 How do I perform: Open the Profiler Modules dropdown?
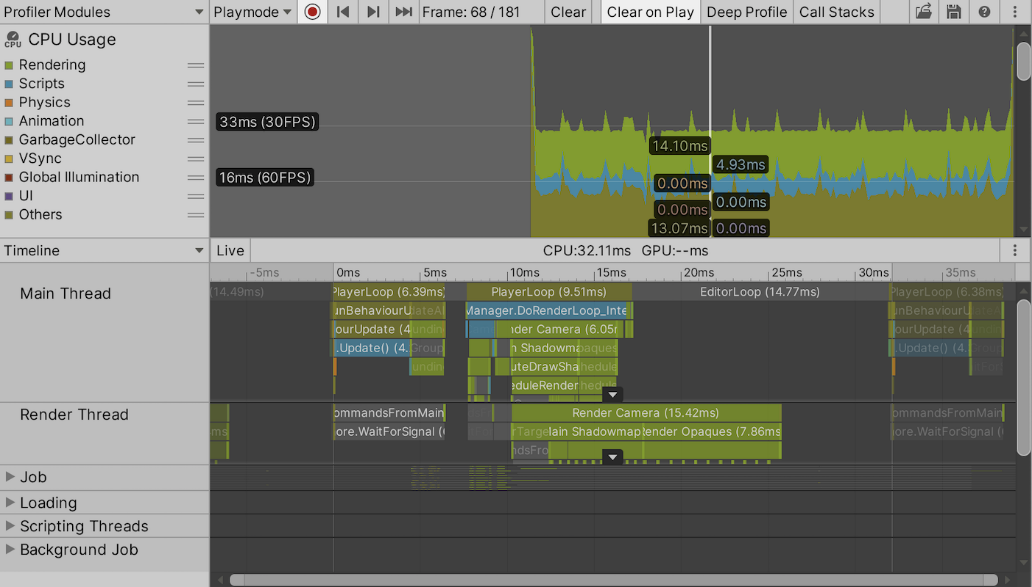point(104,12)
